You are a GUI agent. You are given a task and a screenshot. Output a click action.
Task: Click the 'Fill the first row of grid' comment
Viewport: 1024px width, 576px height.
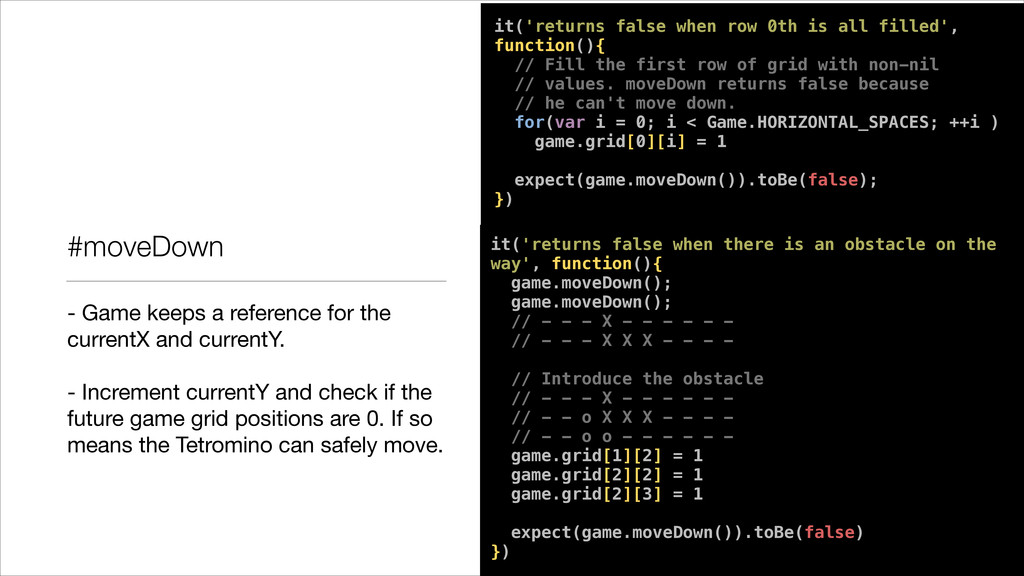(726, 65)
